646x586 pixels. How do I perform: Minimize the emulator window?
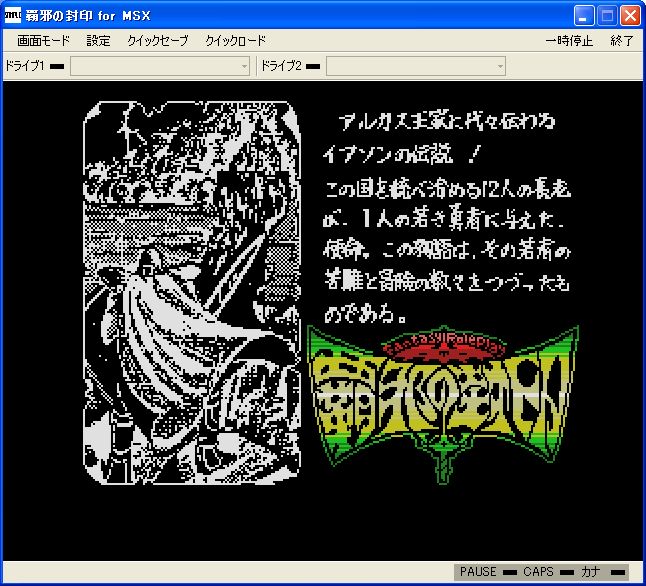pyautogui.click(x=584, y=16)
